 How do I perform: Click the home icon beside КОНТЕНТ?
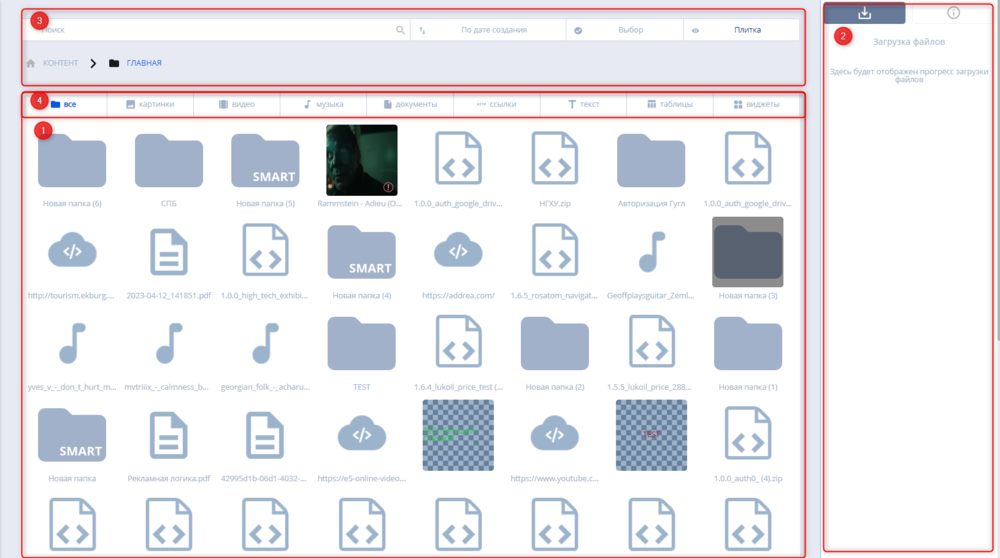pos(31,63)
